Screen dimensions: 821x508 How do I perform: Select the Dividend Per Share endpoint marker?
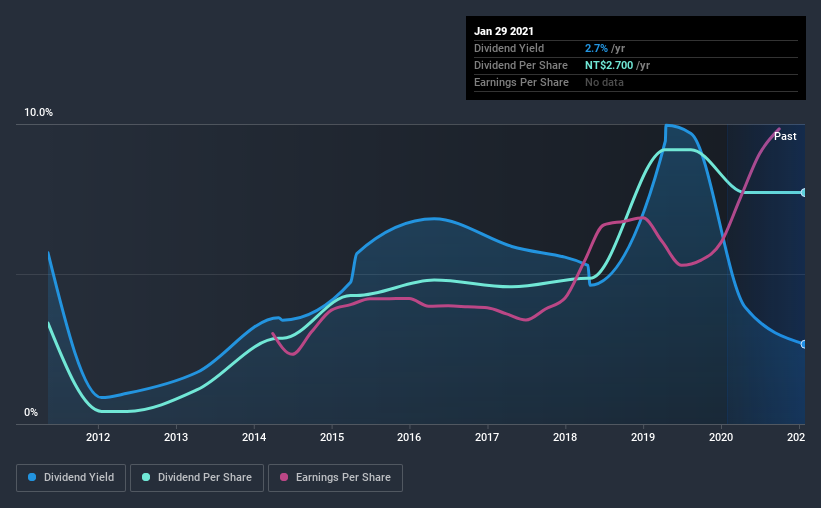click(804, 193)
